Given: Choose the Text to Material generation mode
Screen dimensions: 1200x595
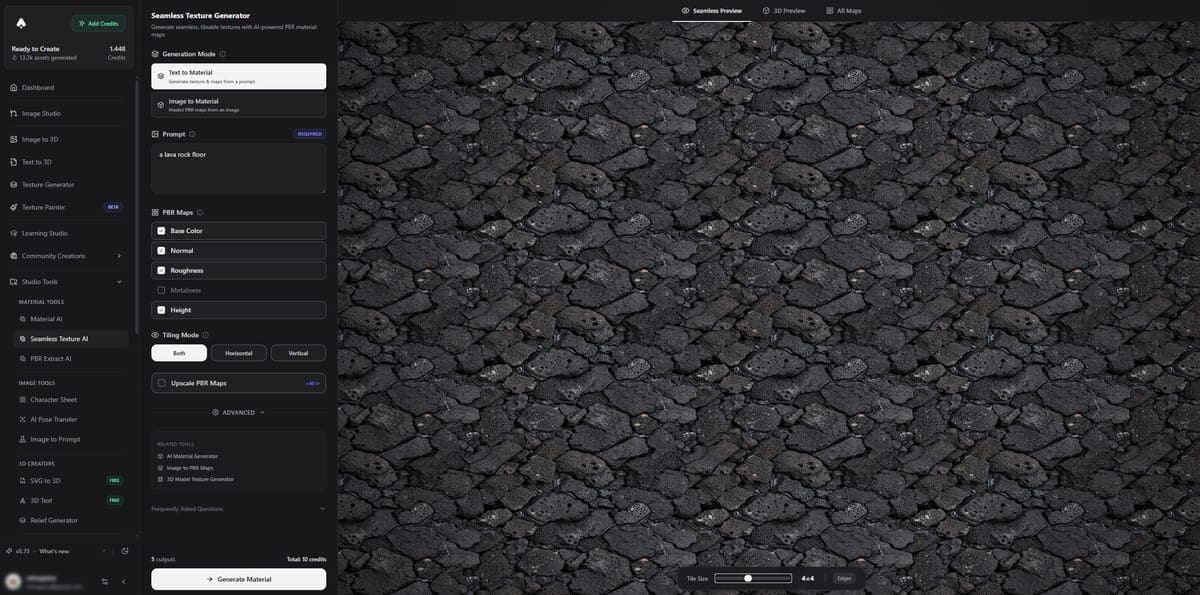Looking at the screenshot, I should 239,76.
